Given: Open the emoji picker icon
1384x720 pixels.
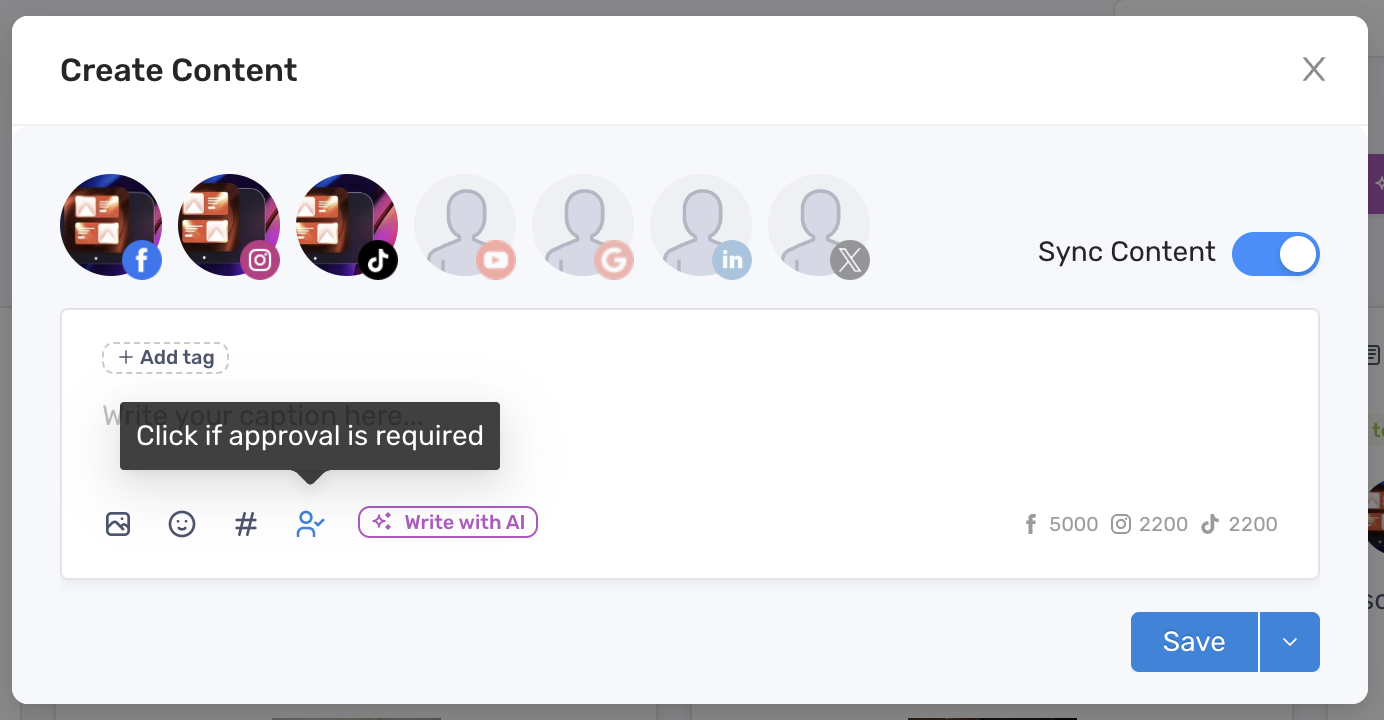Looking at the screenshot, I should point(182,524).
